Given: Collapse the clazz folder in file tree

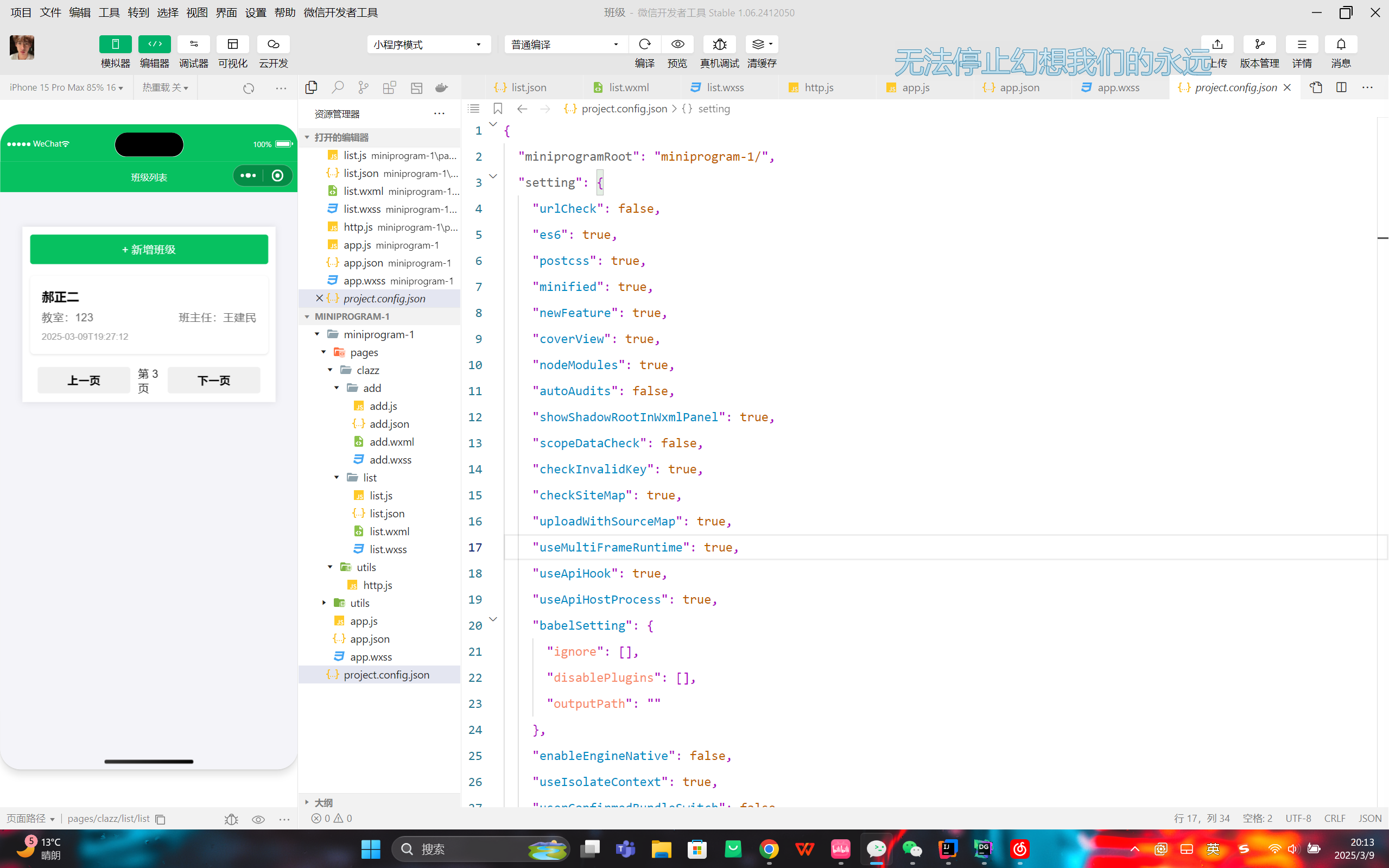Looking at the screenshot, I should pos(331,370).
